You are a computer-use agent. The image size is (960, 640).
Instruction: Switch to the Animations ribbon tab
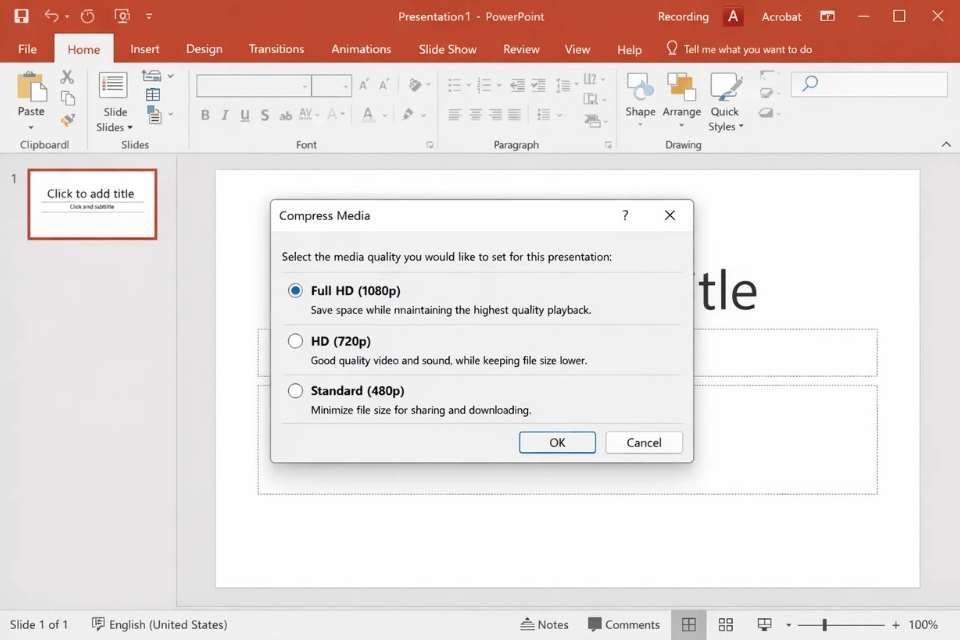point(360,48)
